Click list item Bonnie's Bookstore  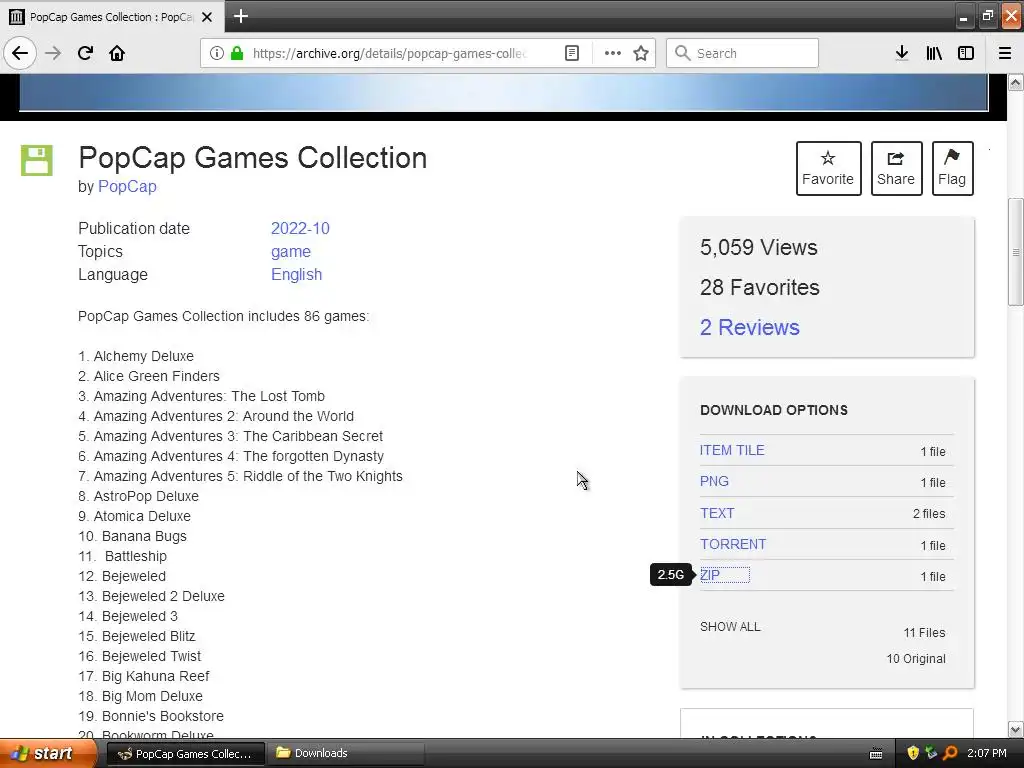tap(163, 716)
